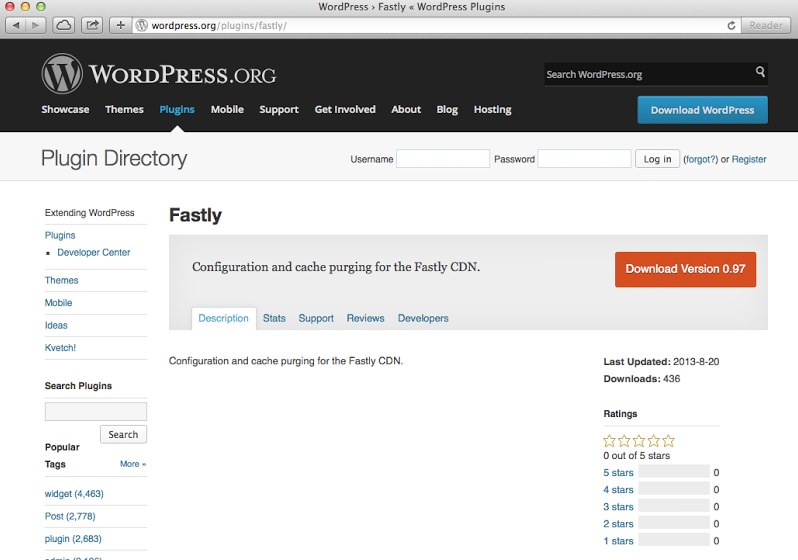798x560 pixels.
Task: Click the ratings star icons
Action: (639, 440)
